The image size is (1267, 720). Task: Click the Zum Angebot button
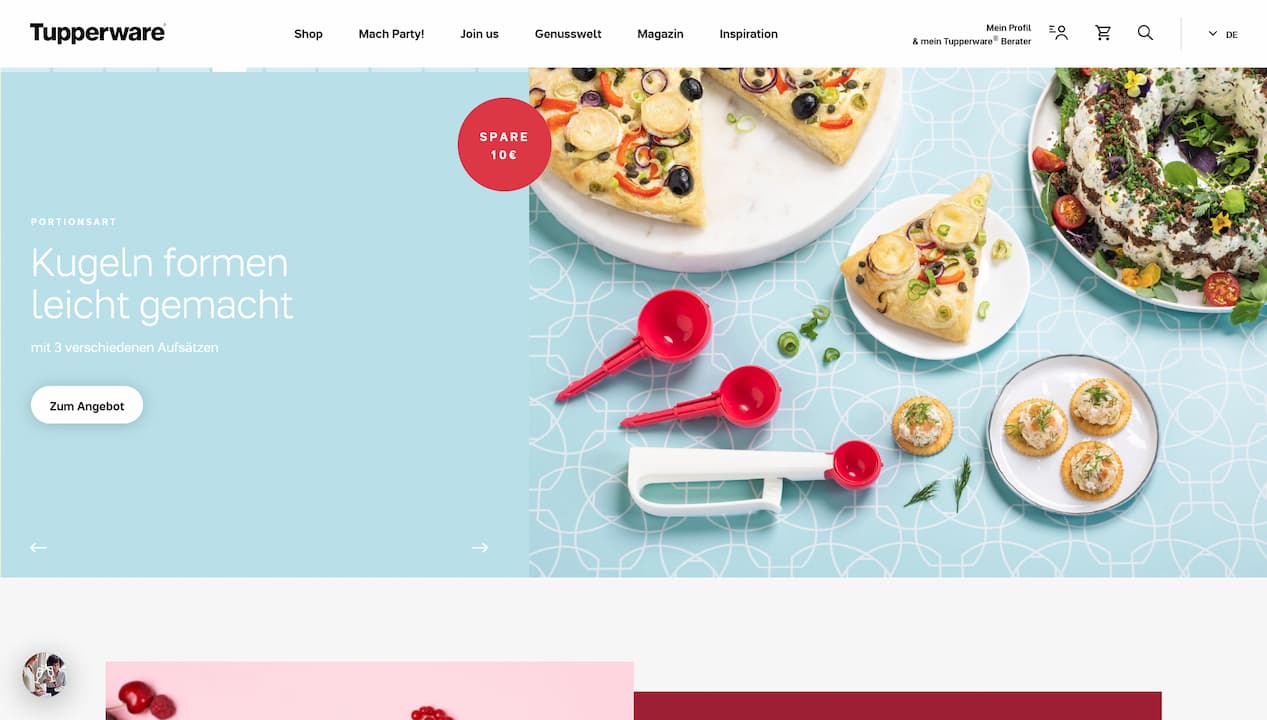click(87, 405)
